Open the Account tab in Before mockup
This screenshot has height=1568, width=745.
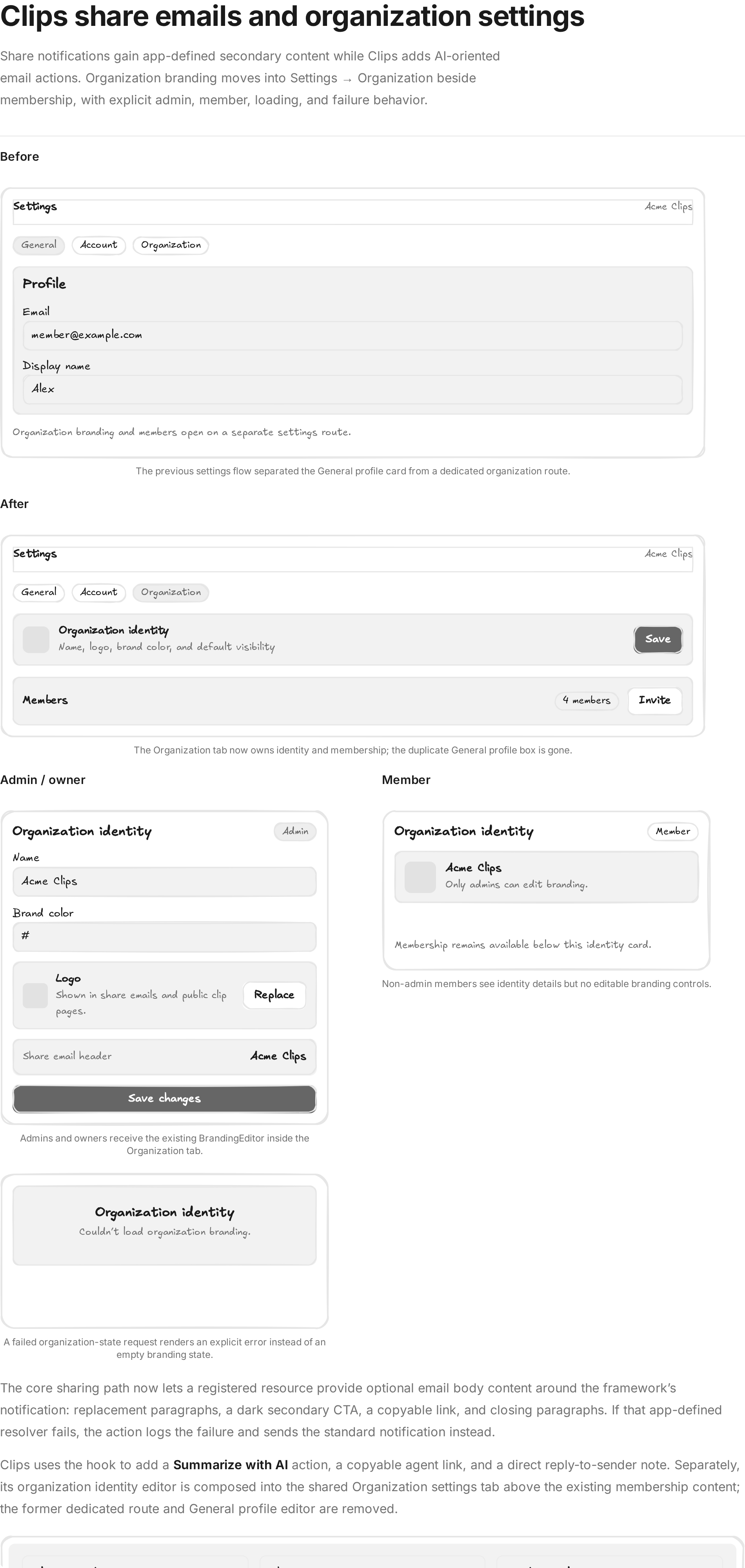pyautogui.click(x=98, y=245)
